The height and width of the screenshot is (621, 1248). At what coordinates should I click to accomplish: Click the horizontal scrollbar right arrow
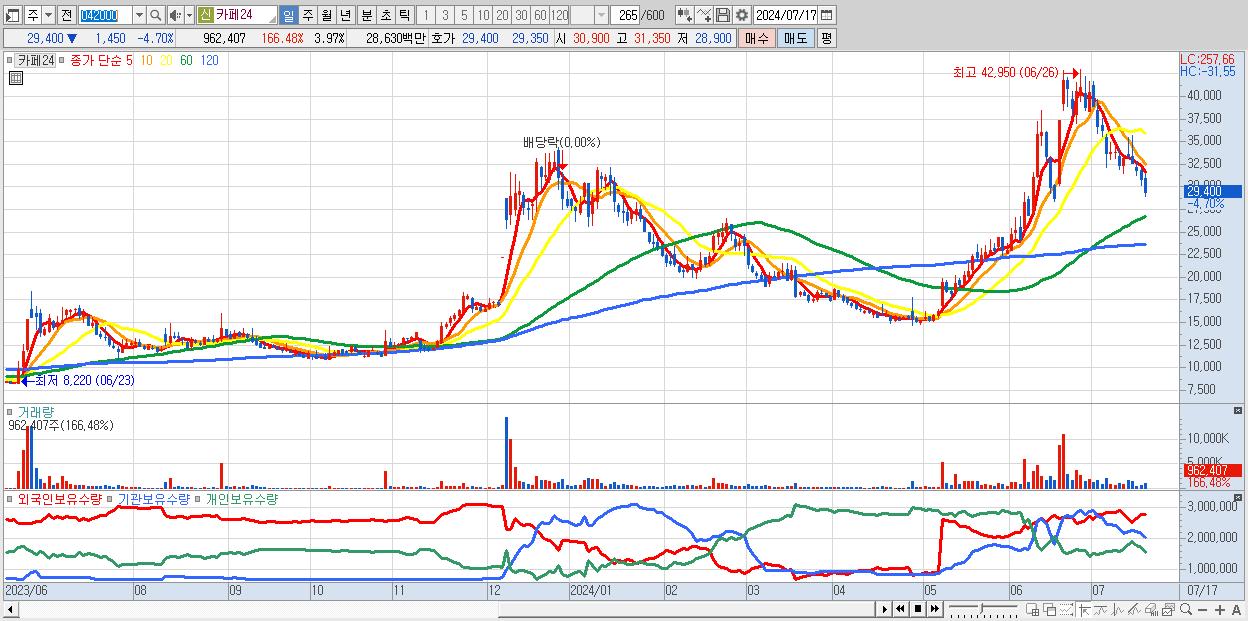pyautogui.click(x=884, y=609)
